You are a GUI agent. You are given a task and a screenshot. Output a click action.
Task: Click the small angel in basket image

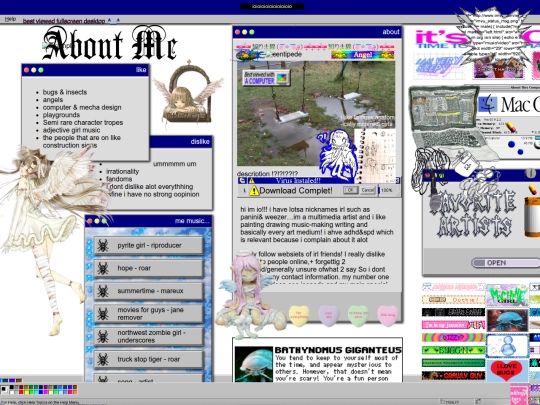[188, 95]
